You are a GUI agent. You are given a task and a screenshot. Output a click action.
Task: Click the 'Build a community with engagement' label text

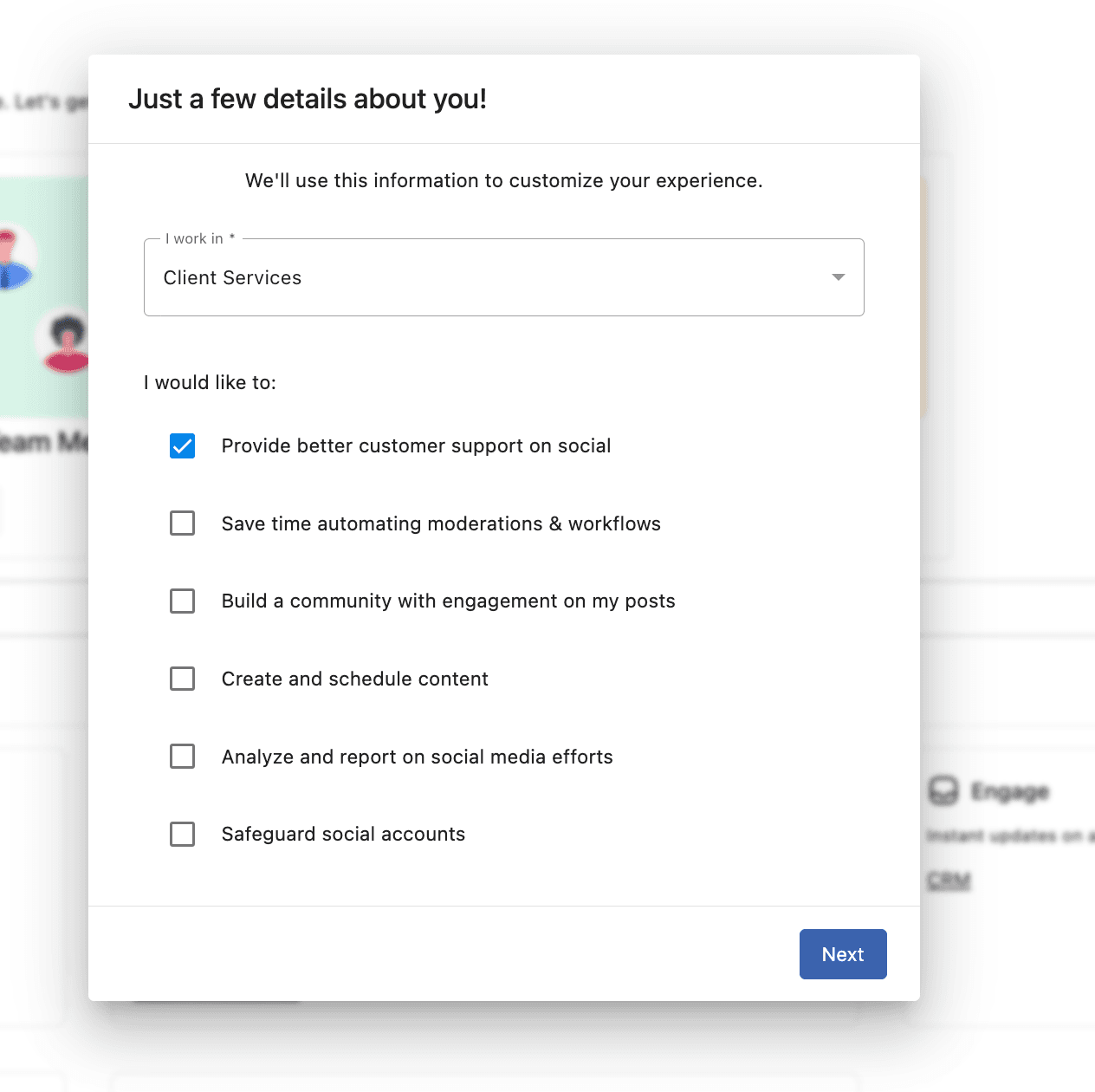click(x=448, y=601)
